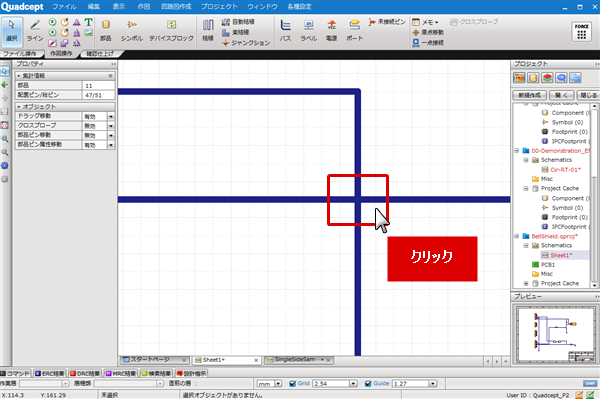The width and height of the screenshot is (600, 399).
Task: Click the 開く button in project panel
Action: [561, 95]
